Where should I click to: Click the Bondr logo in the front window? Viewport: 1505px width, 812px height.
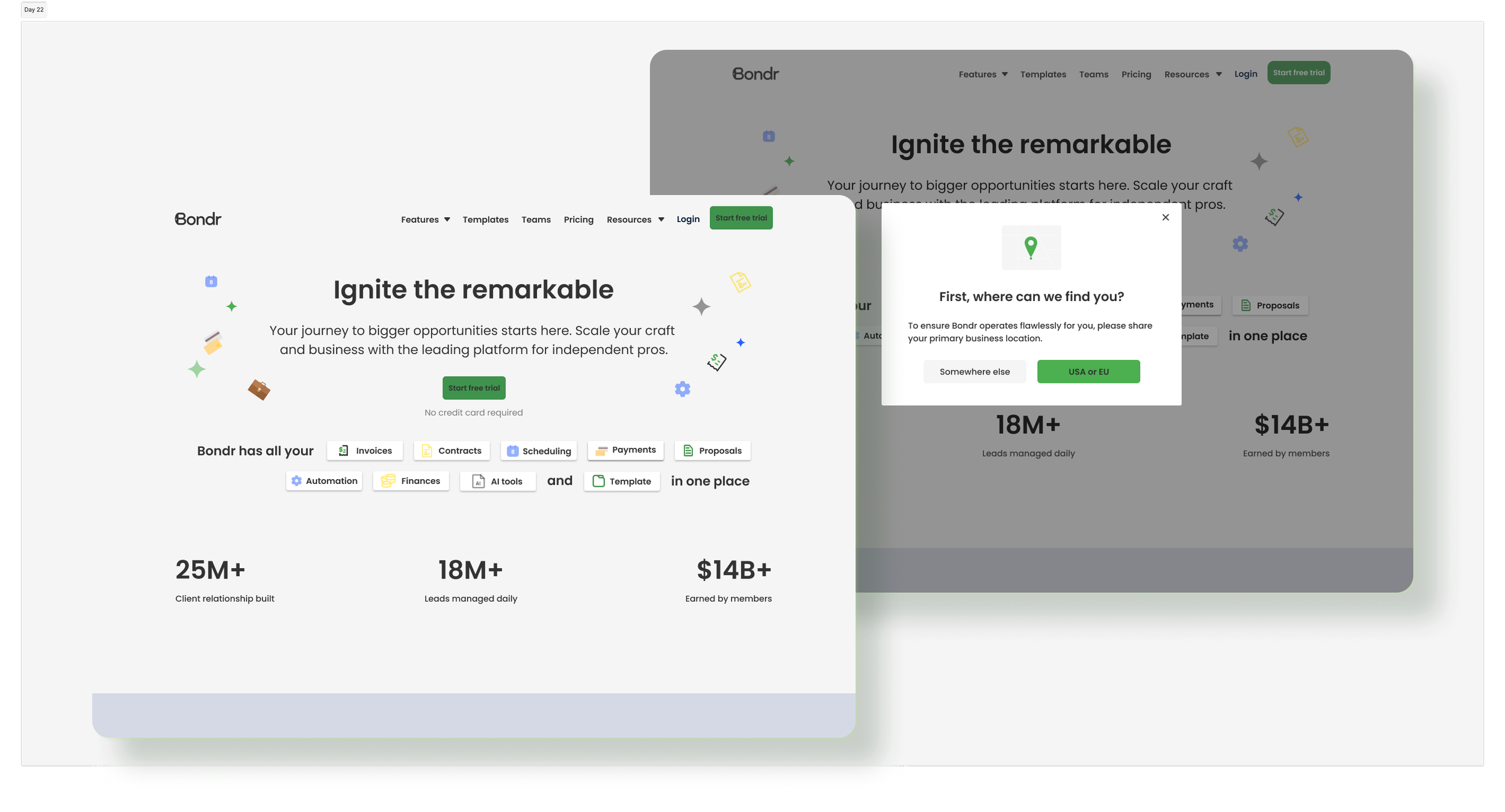[198, 218]
